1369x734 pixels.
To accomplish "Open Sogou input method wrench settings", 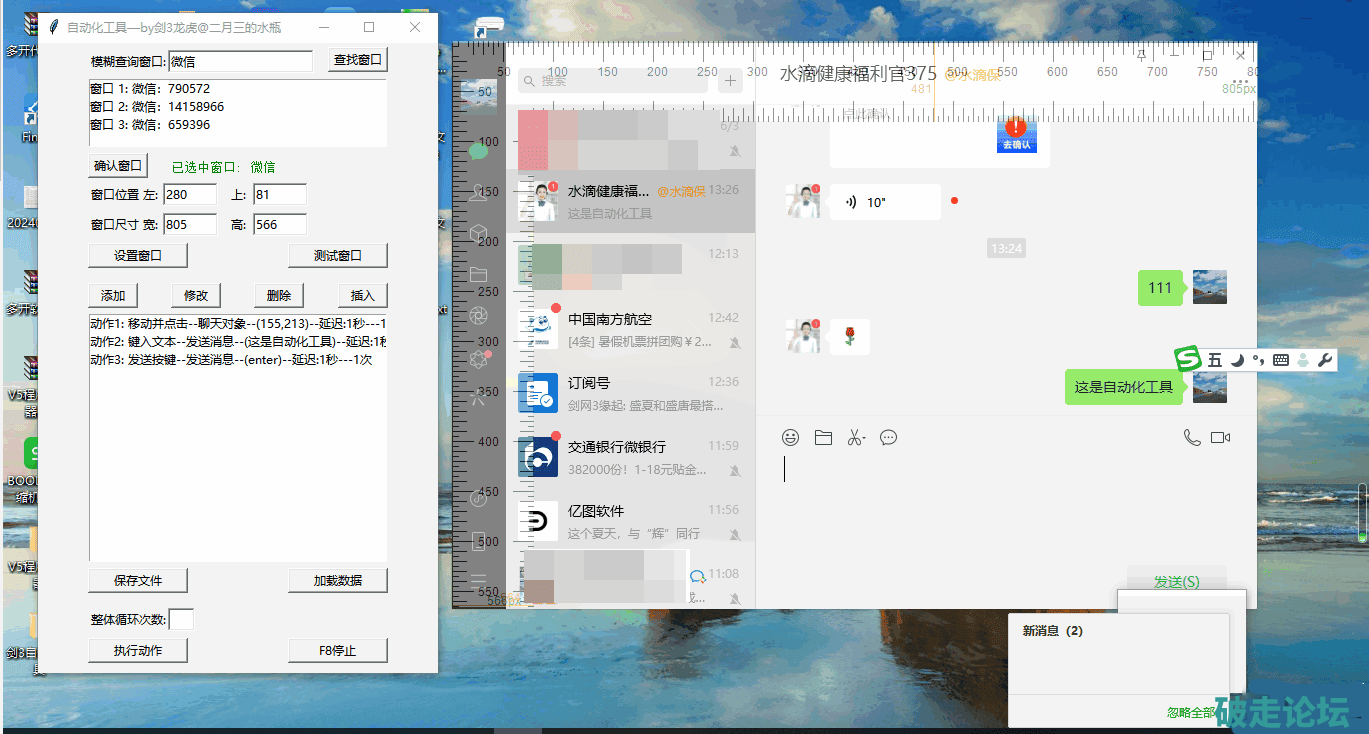I will click(x=1326, y=360).
